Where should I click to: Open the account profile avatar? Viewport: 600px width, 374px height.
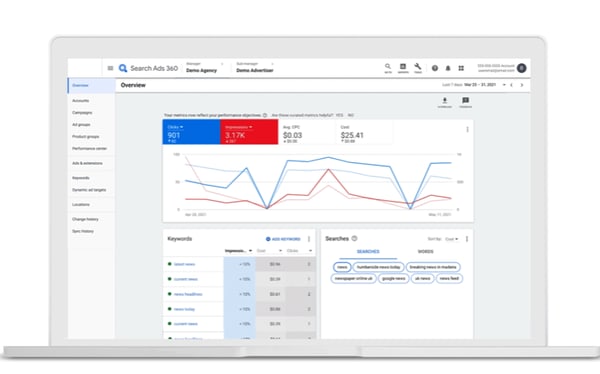tap(522, 68)
